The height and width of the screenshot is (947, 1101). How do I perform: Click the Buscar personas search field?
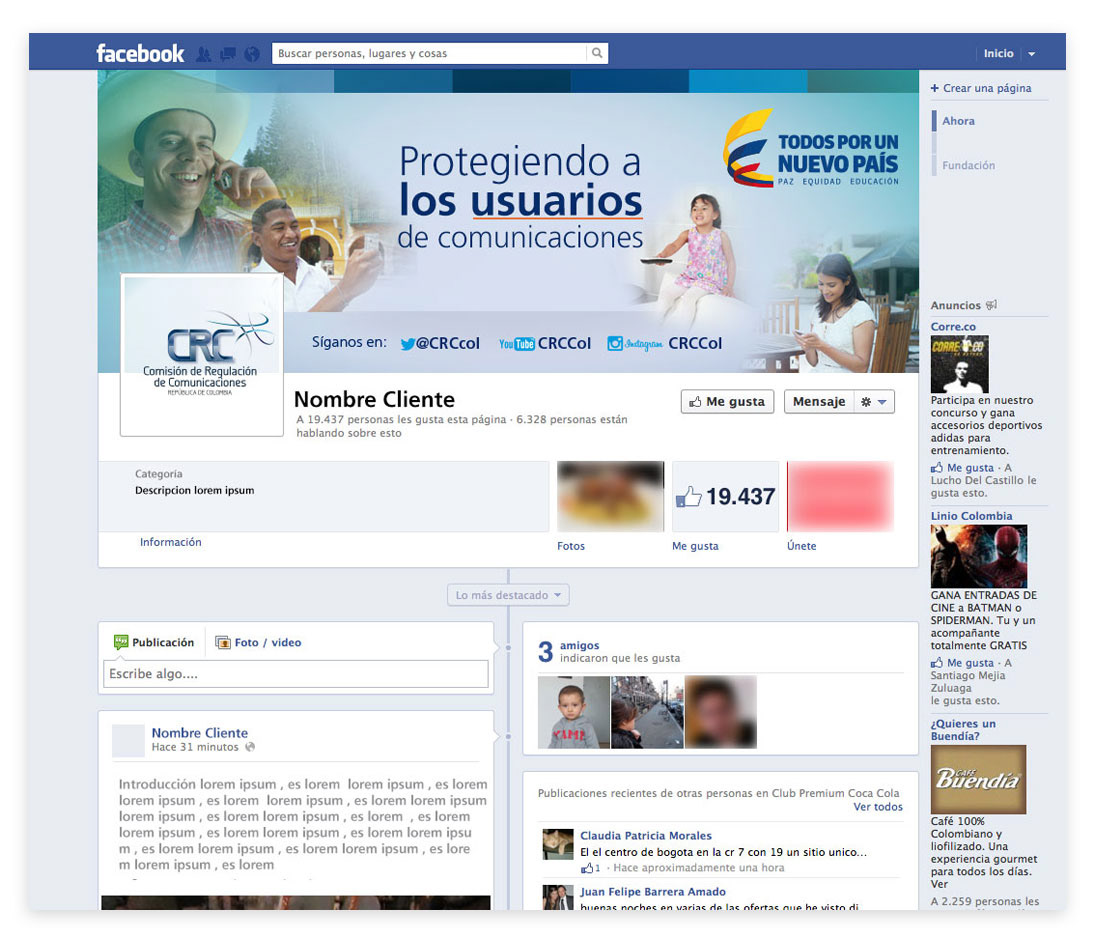click(x=430, y=53)
